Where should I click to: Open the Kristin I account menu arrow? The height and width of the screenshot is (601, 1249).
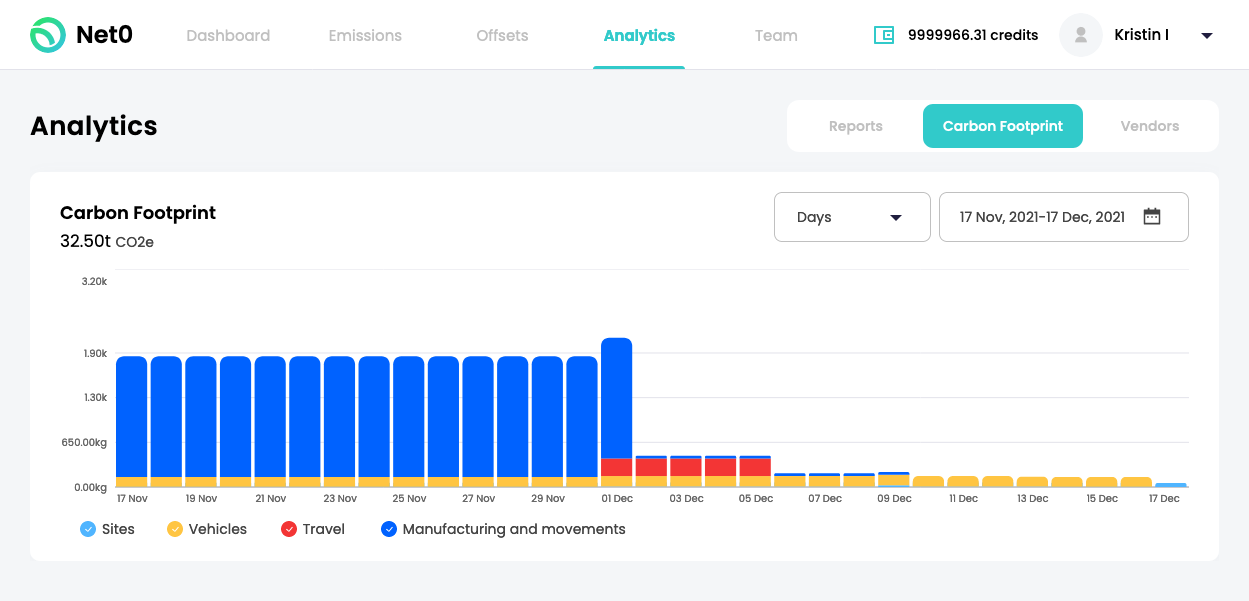(1207, 36)
